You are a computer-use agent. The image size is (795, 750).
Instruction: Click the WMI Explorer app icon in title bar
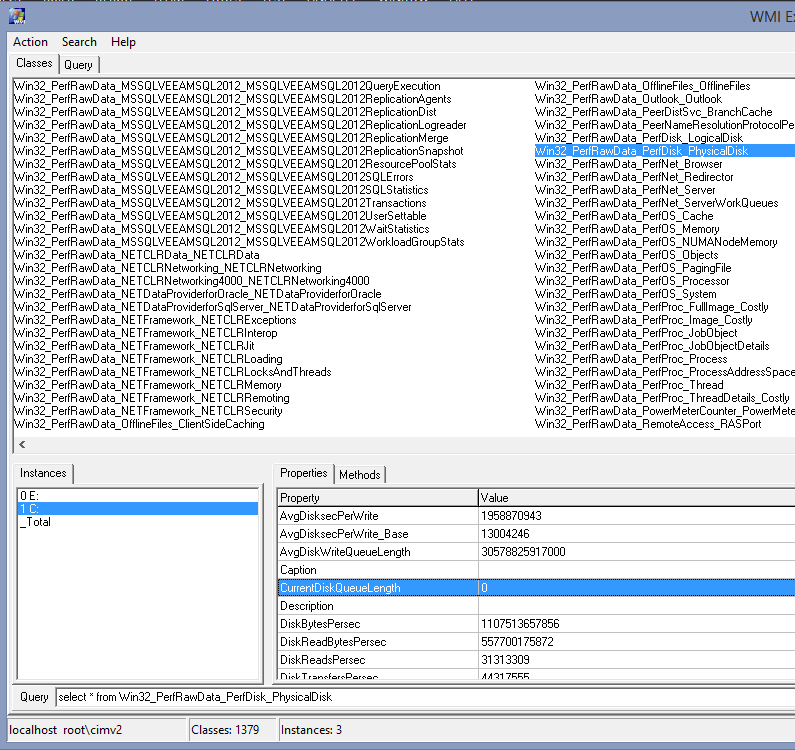17,16
